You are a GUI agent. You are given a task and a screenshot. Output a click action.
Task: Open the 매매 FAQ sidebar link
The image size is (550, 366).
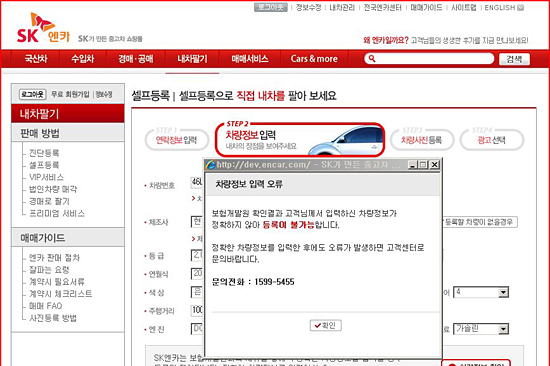46,306
